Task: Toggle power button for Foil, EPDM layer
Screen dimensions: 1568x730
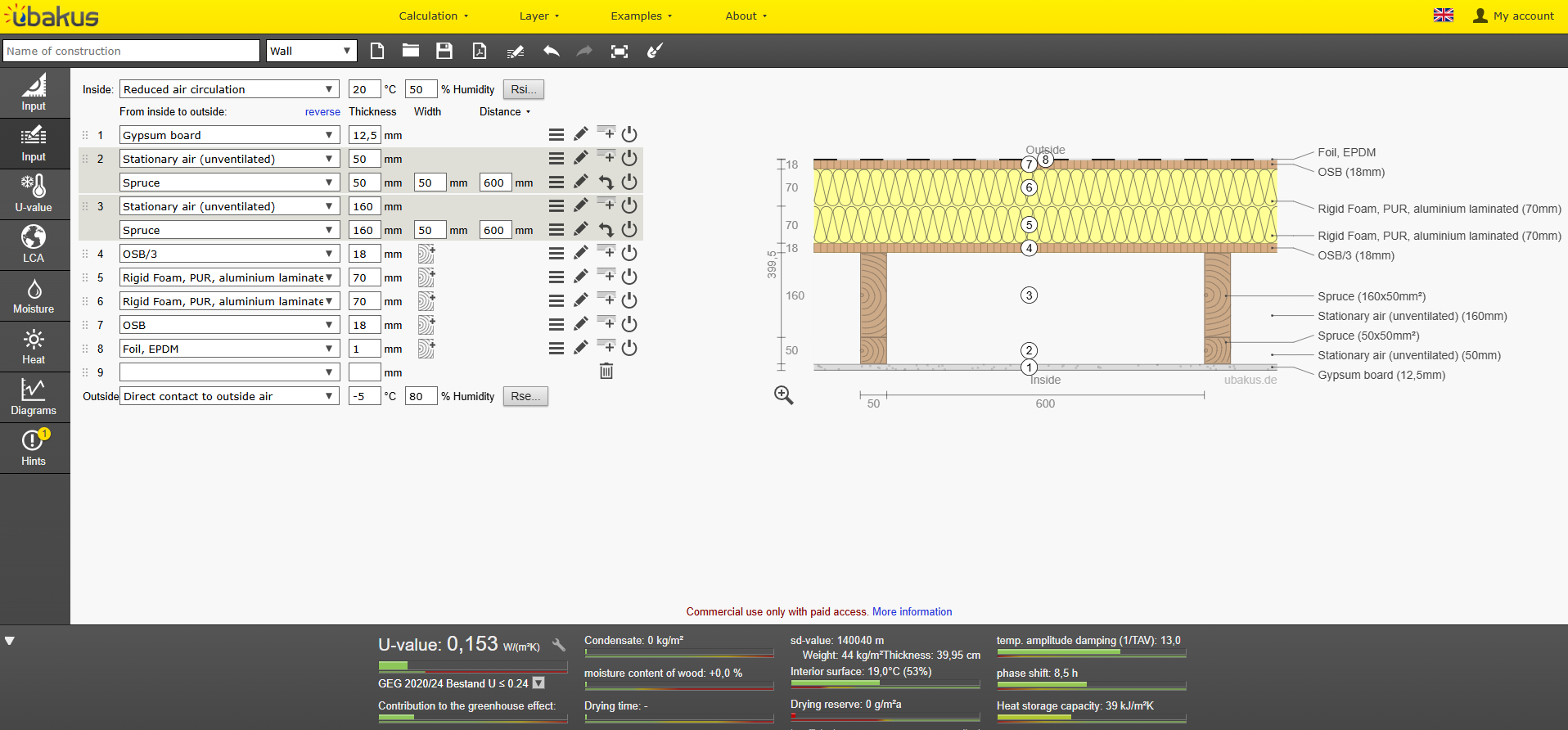Action: 629,348
